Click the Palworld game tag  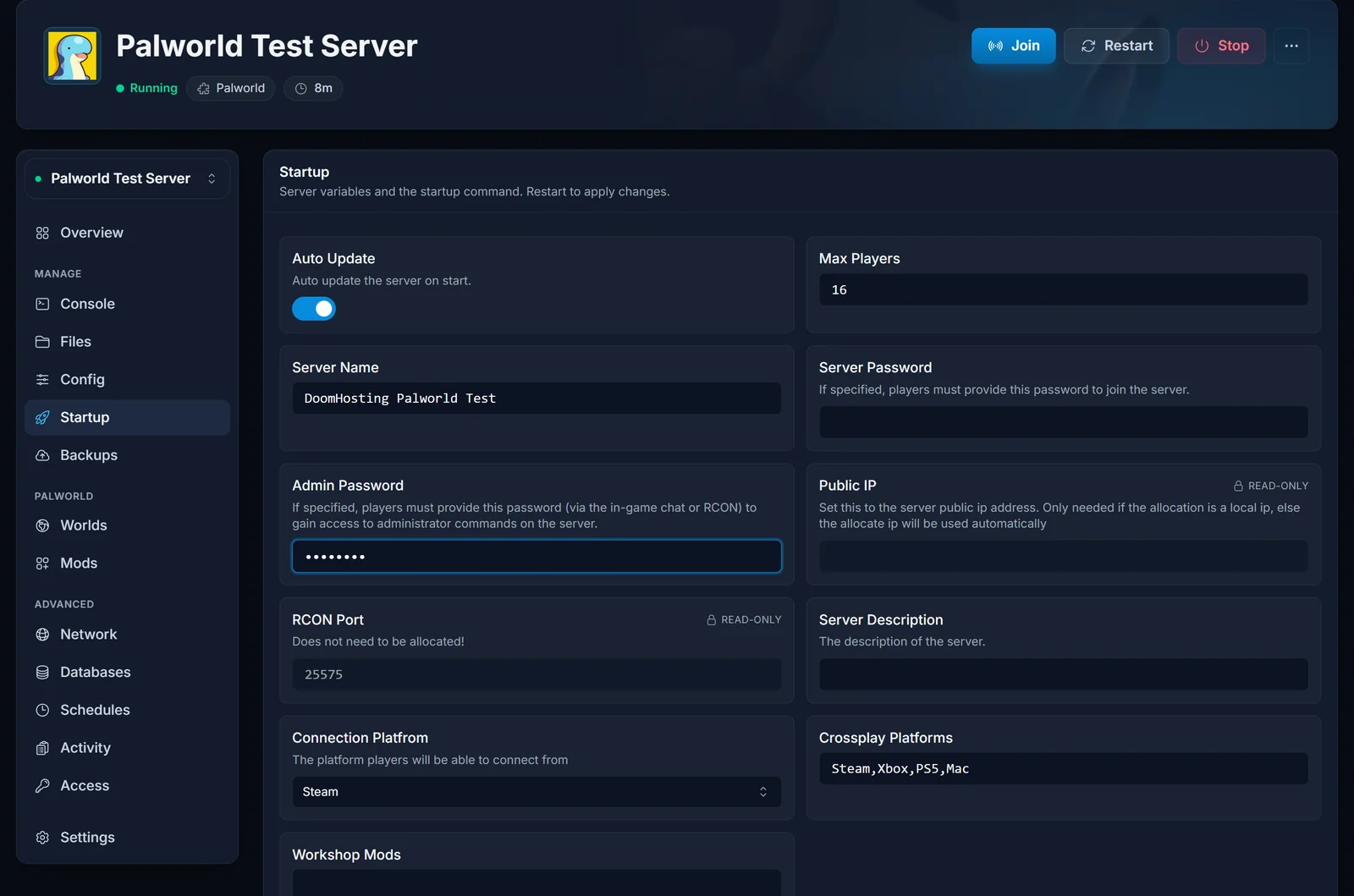230,88
